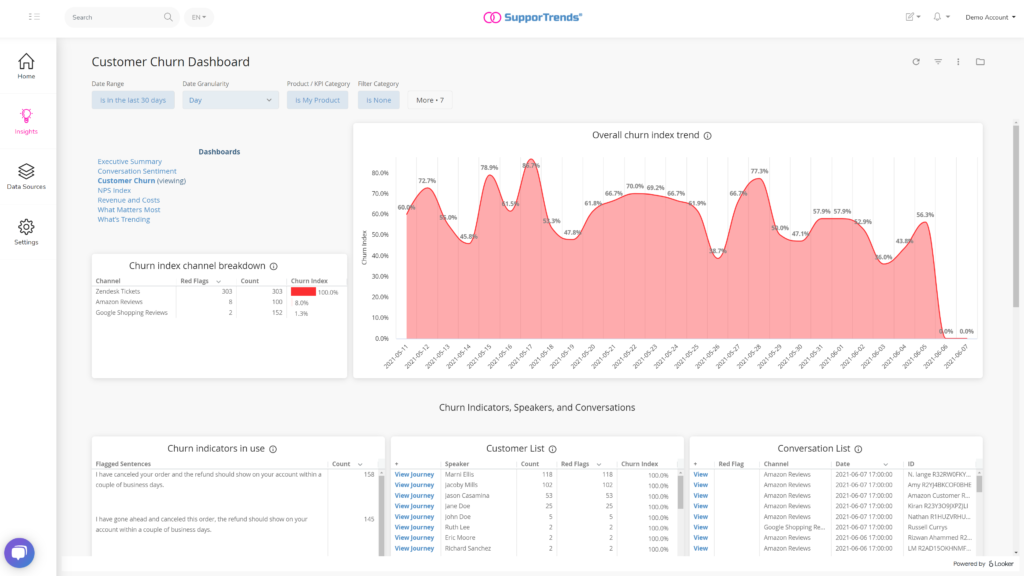View Journey for Jacoby Mills
Image resolution: width=1024 pixels, height=576 pixels.
(x=414, y=484)
